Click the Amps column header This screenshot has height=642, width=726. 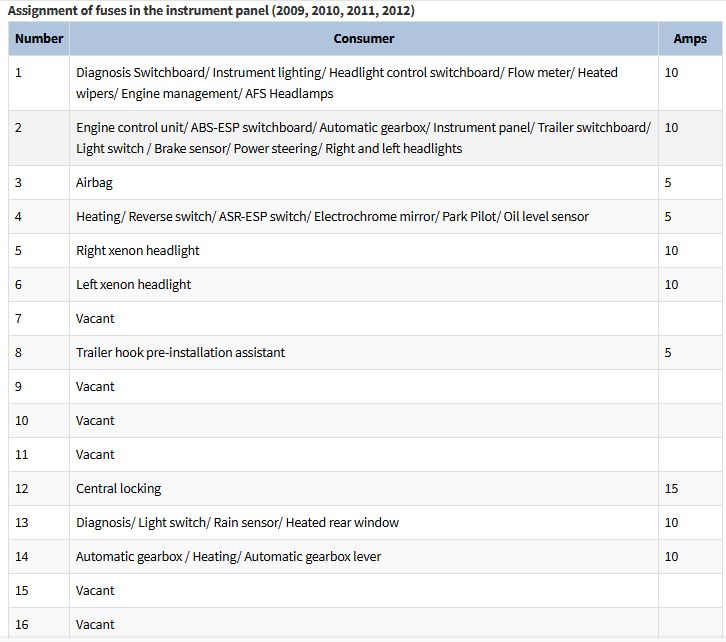690,38
